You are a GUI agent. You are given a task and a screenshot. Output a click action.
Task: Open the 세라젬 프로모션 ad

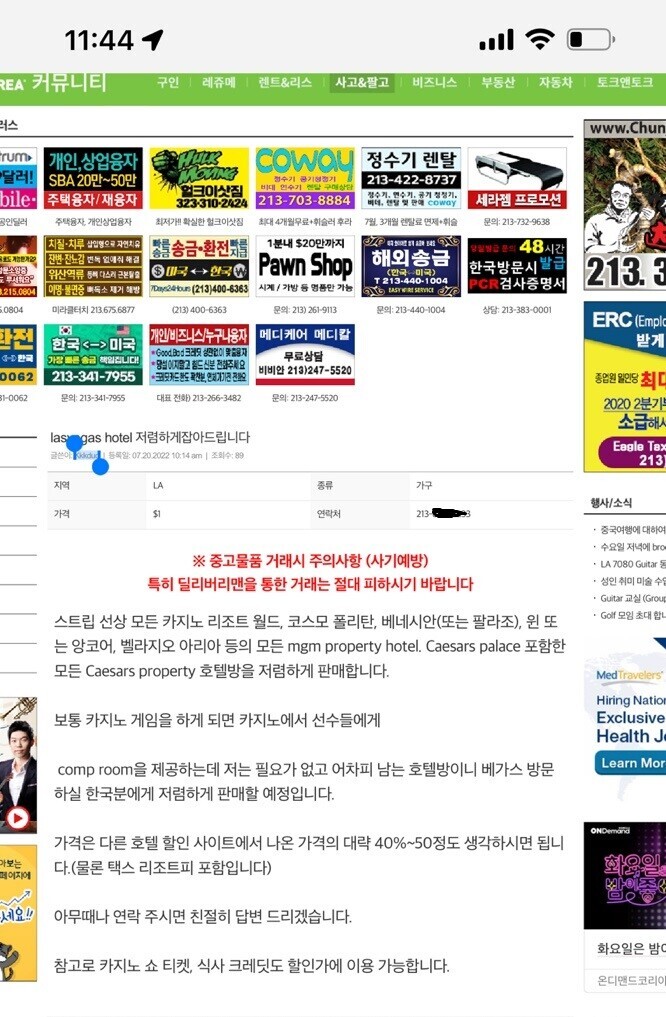pos(517,178)
